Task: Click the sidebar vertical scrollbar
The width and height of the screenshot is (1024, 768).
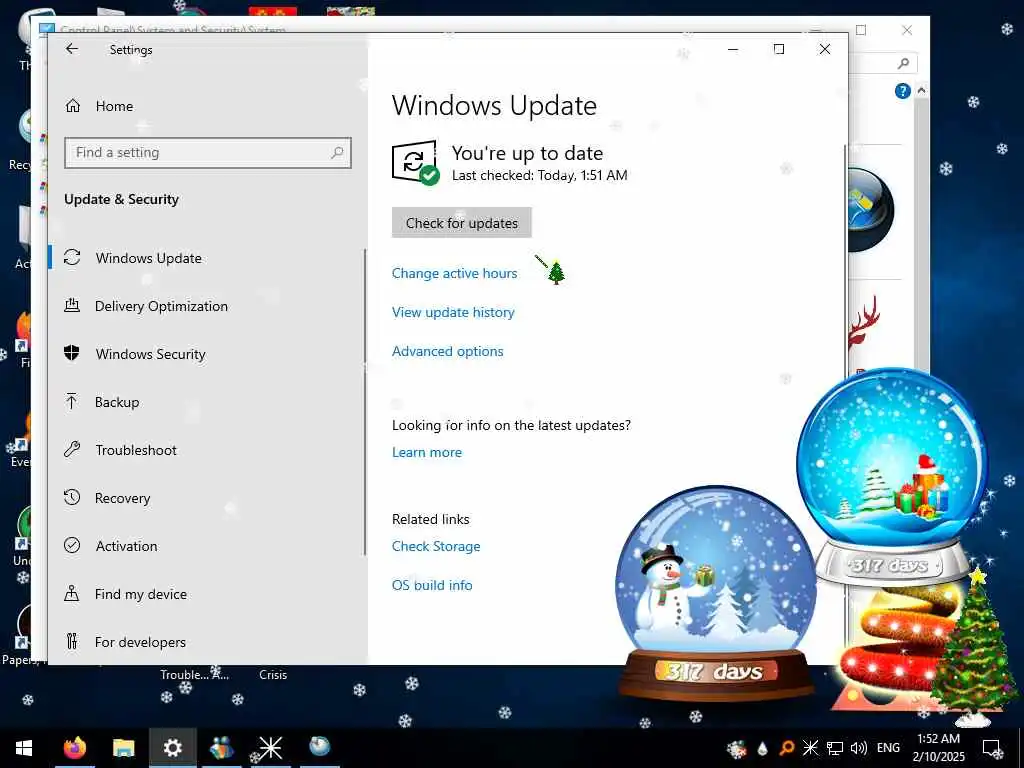Action: (365, 402)
